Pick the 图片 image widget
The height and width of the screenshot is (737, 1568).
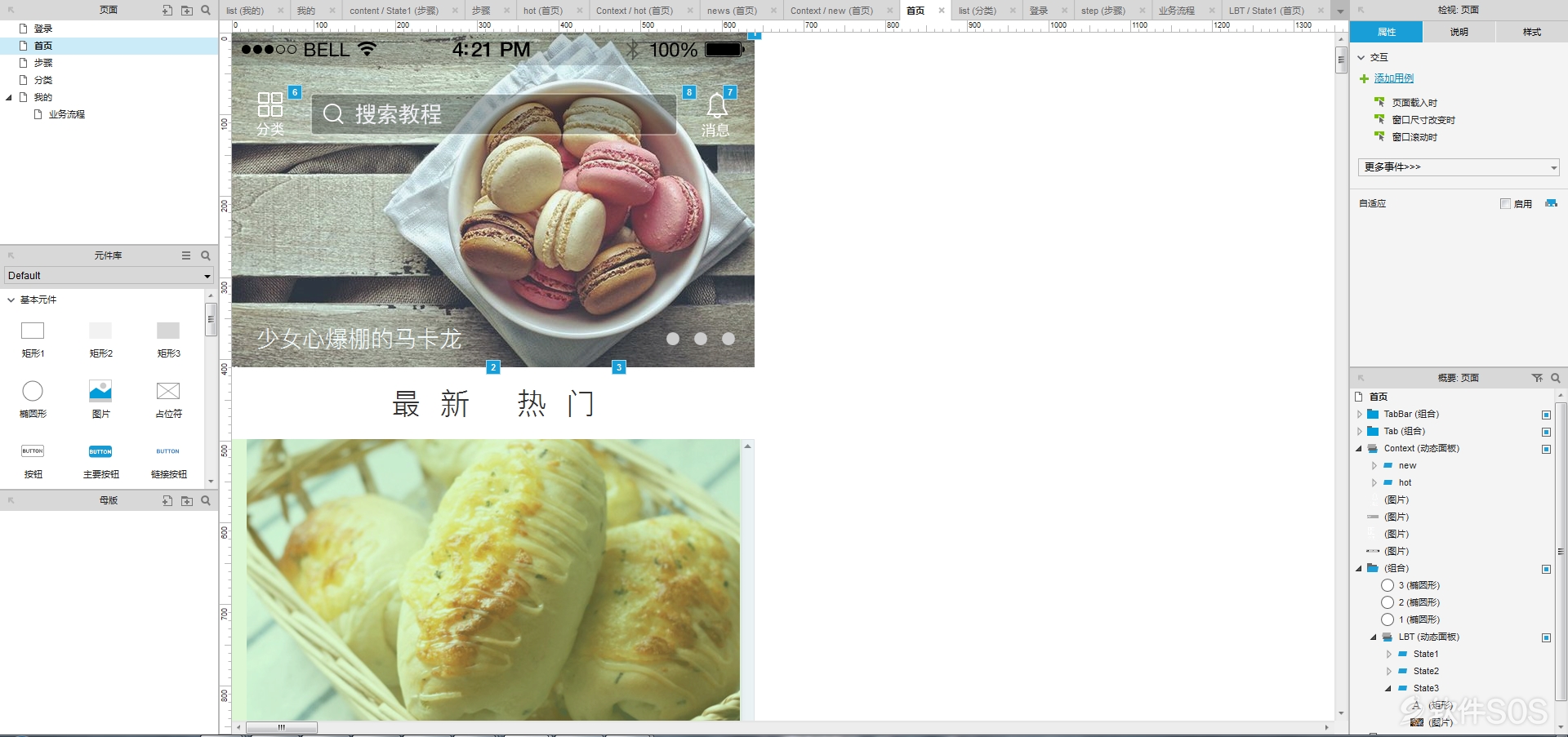click(100, 399)
